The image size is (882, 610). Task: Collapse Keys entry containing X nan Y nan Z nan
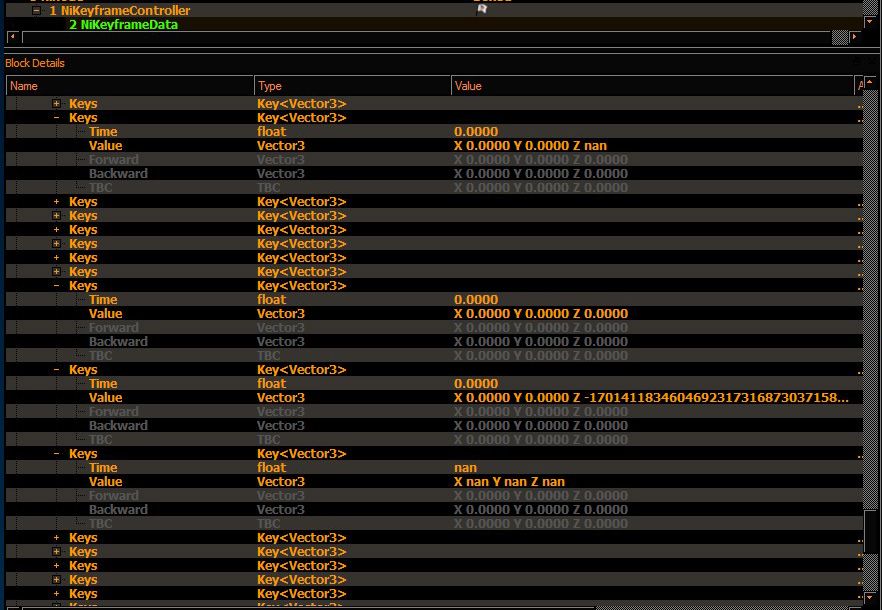click(x=56, y=454)
